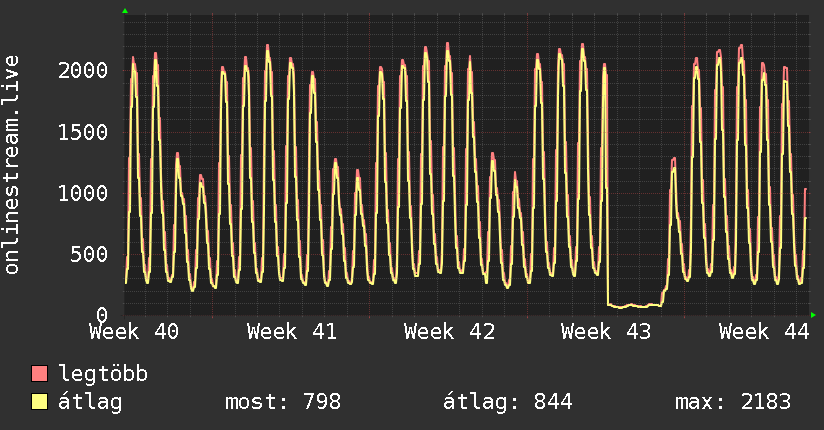This screenshot has height=430, width=824.
Task: Click the átlag: 844 statistic
Action: coord(508,402)
